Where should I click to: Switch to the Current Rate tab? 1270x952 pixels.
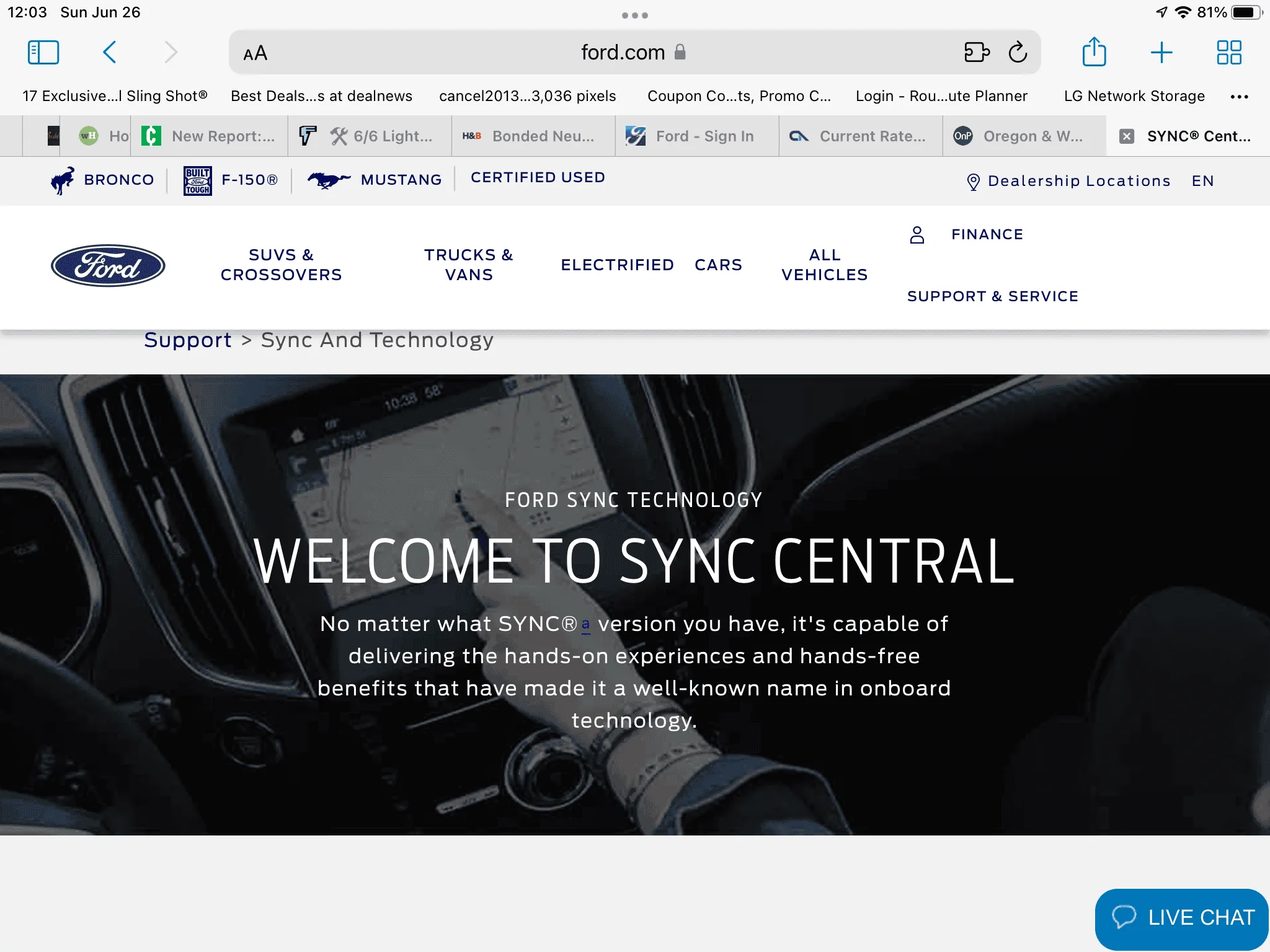click(x=861, y=136)
